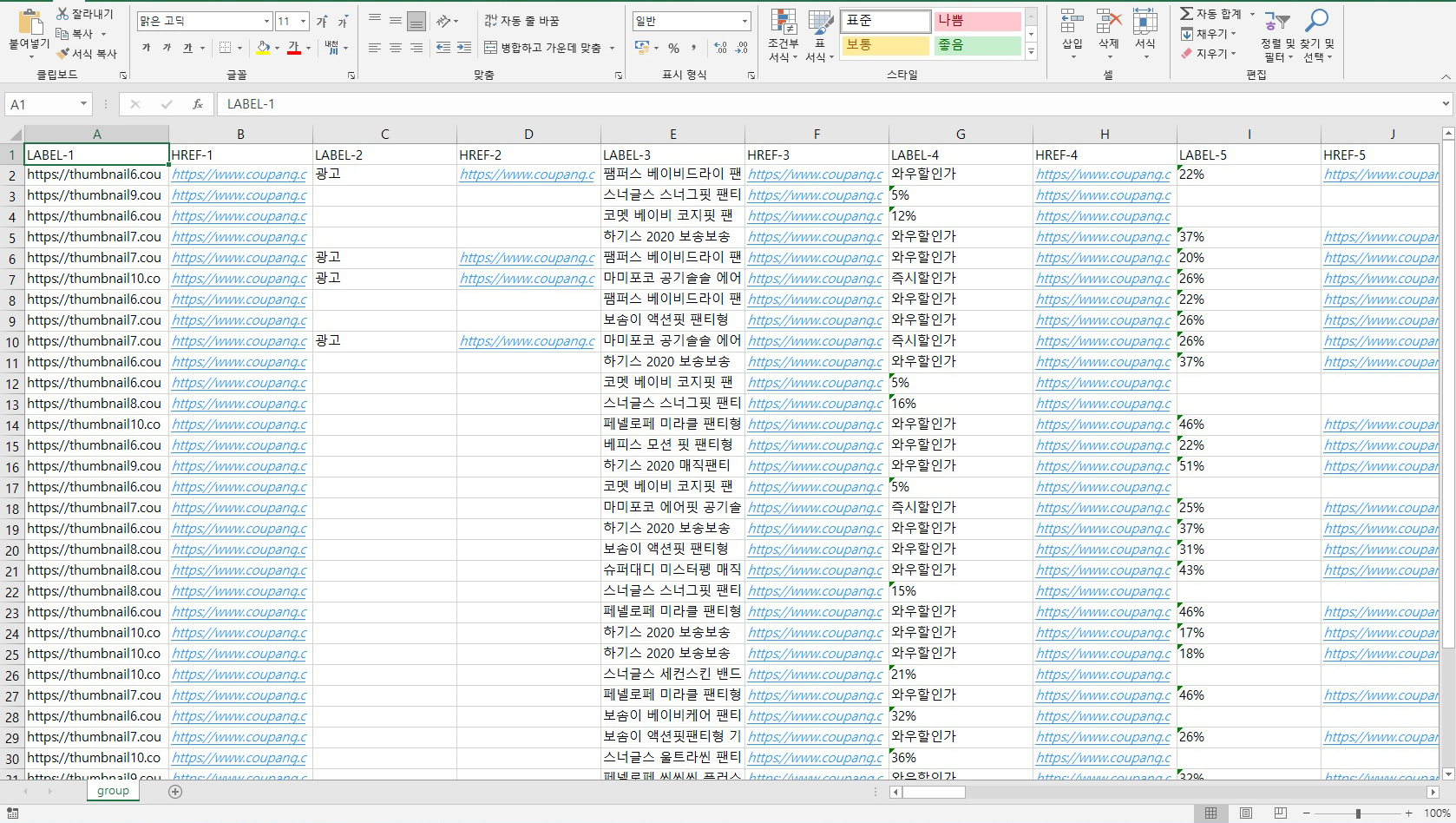Open Format as Table (표 서식)
The height and width of the screenshot is (823, 1456).
(820, 36)
